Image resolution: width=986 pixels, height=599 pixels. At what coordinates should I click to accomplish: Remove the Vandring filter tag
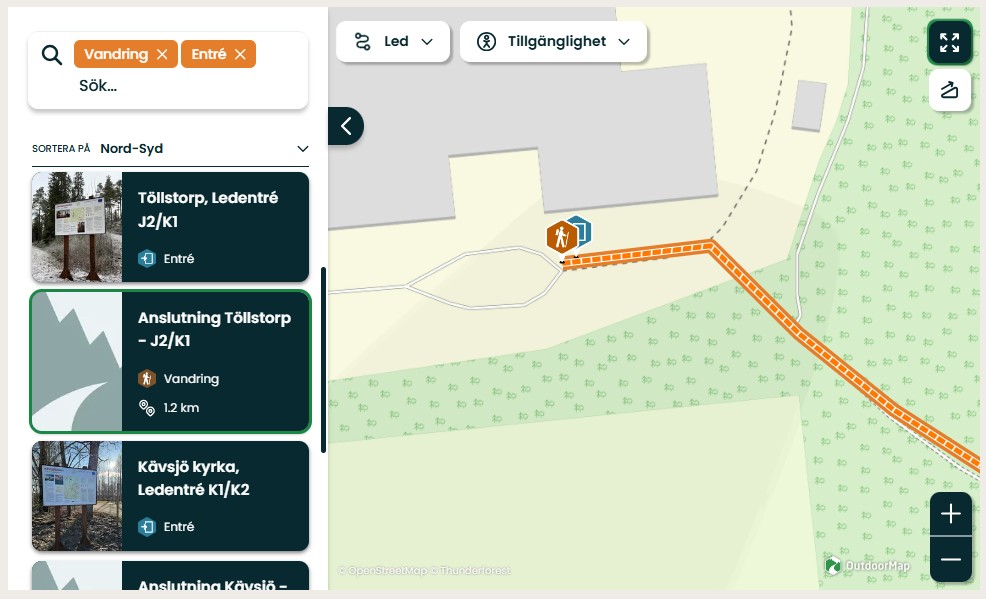click(x=161, y=54)
